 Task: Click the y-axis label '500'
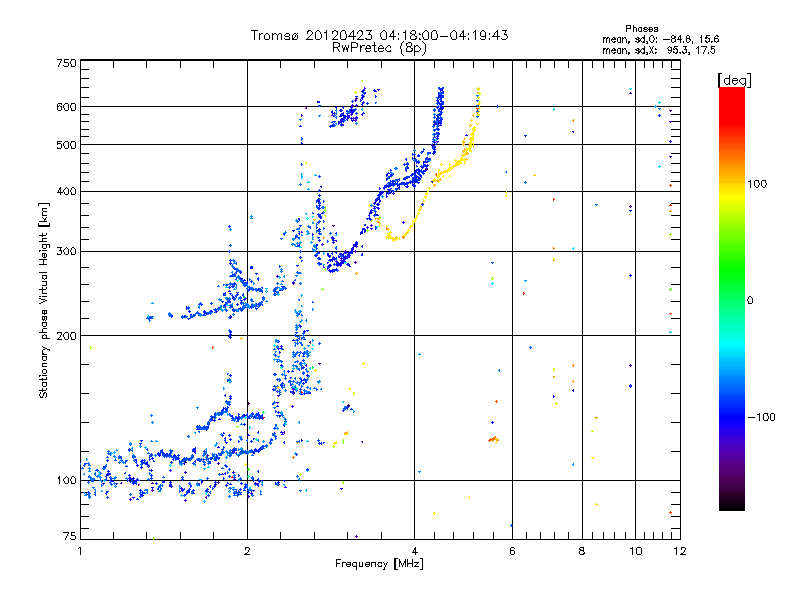66,145
